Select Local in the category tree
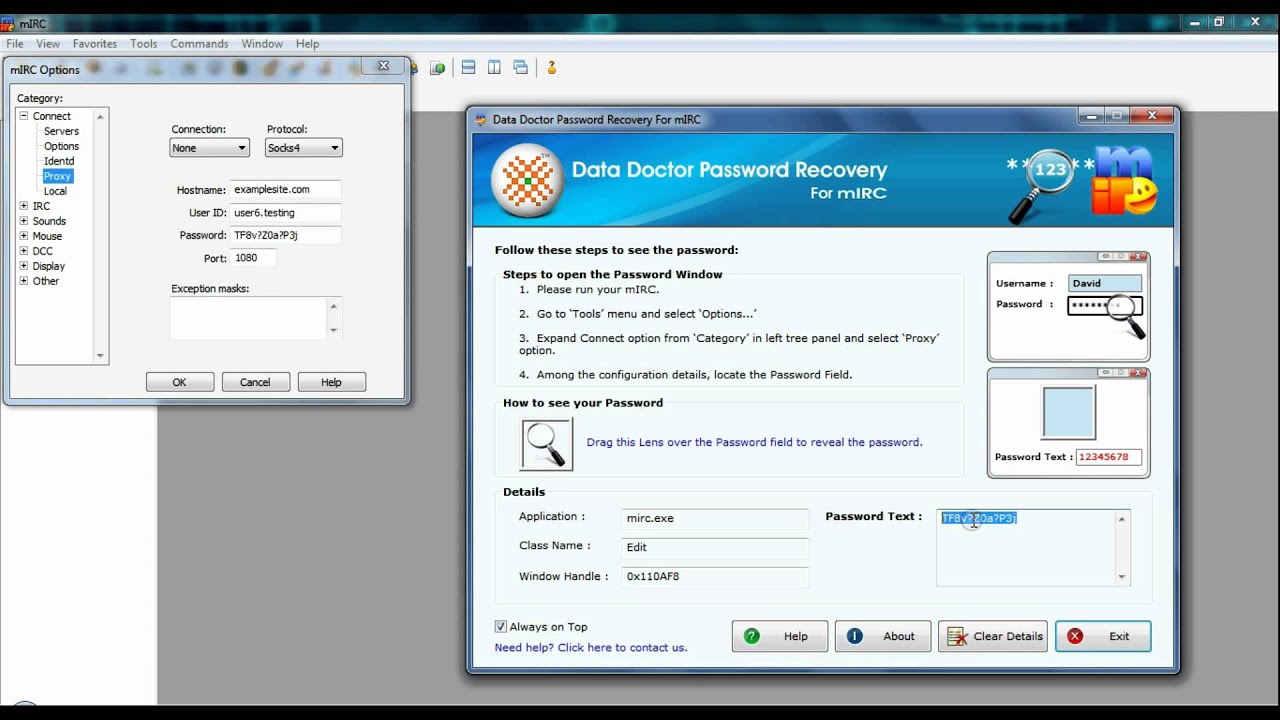The width and height of the screenshot is (1280, 720). [55, 191]
